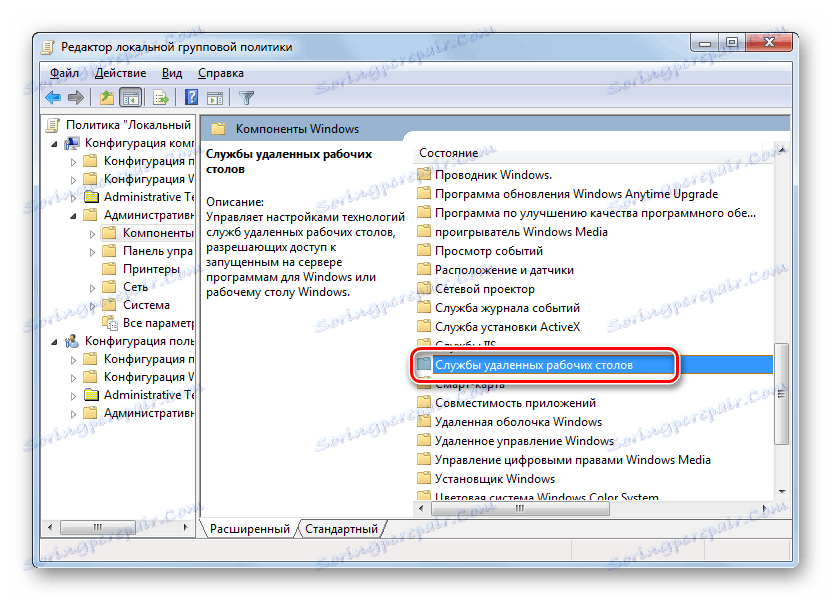Select Служба журнала событий folder

pos(507,308)
